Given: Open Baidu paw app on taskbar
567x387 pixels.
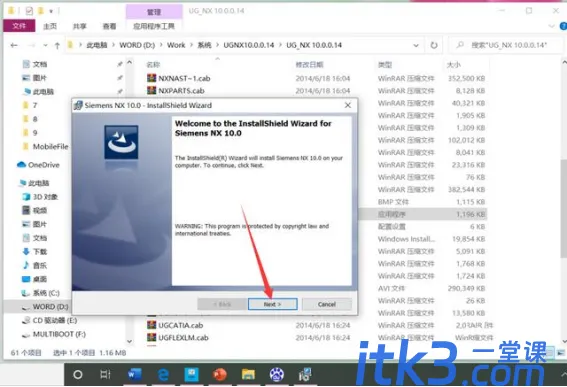Looking at the screenshot, I should tap(277, 375).
